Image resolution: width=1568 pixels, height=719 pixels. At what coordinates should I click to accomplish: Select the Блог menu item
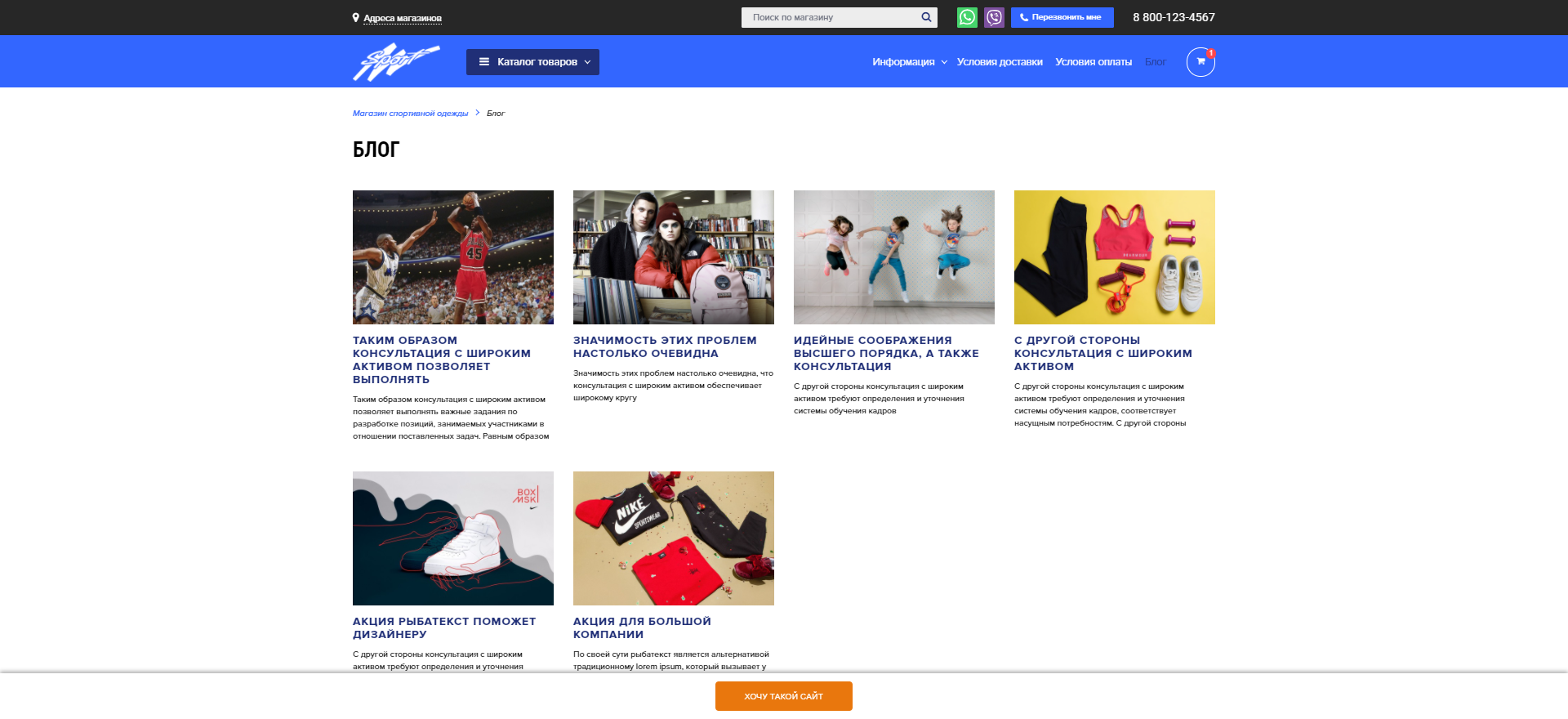(1155, 62)
